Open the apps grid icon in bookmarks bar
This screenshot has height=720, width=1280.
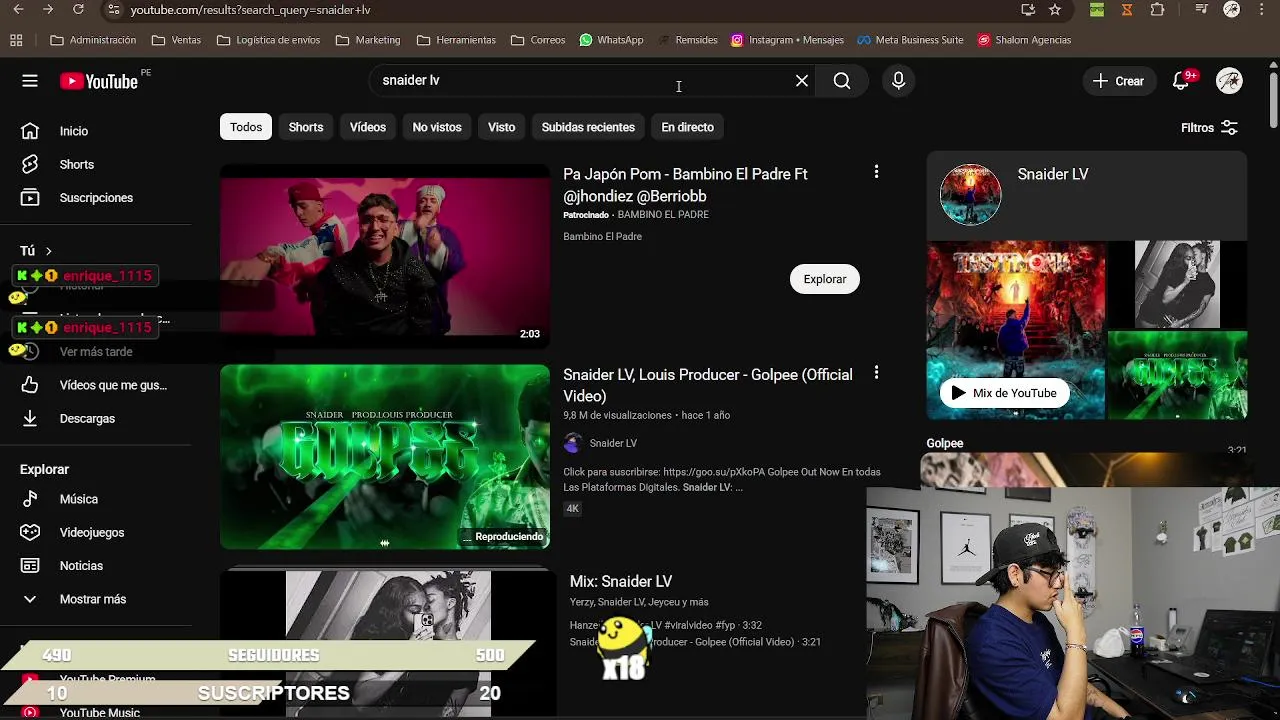tap(16, 40)
